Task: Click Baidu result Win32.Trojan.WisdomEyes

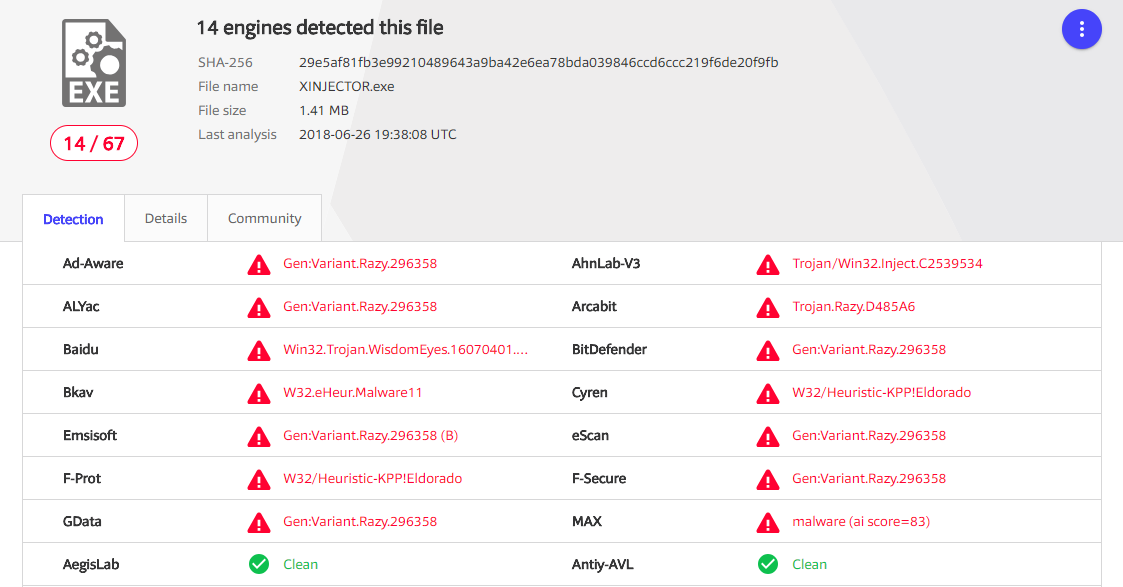Action: [x=405, y=349]
